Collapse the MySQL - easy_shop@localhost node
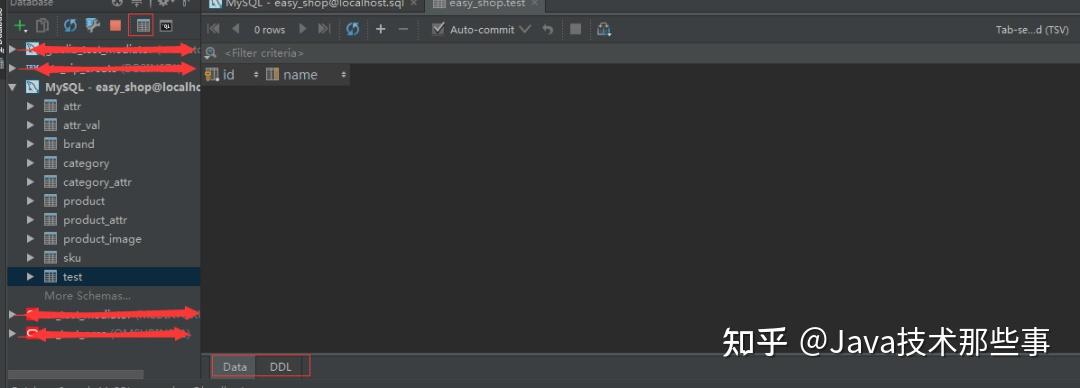 click(12, 88)
